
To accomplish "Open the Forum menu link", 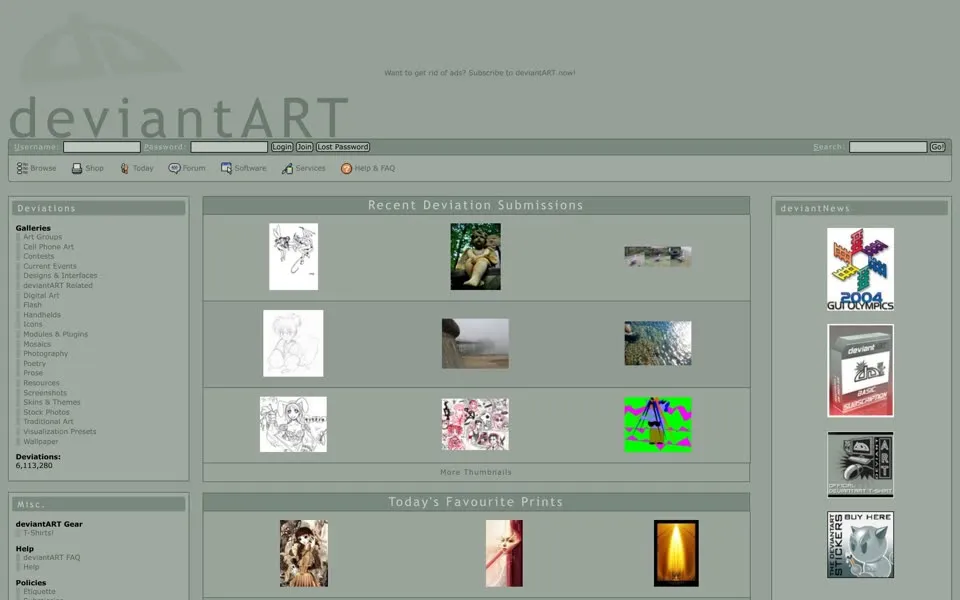I will tap(193, 168).
